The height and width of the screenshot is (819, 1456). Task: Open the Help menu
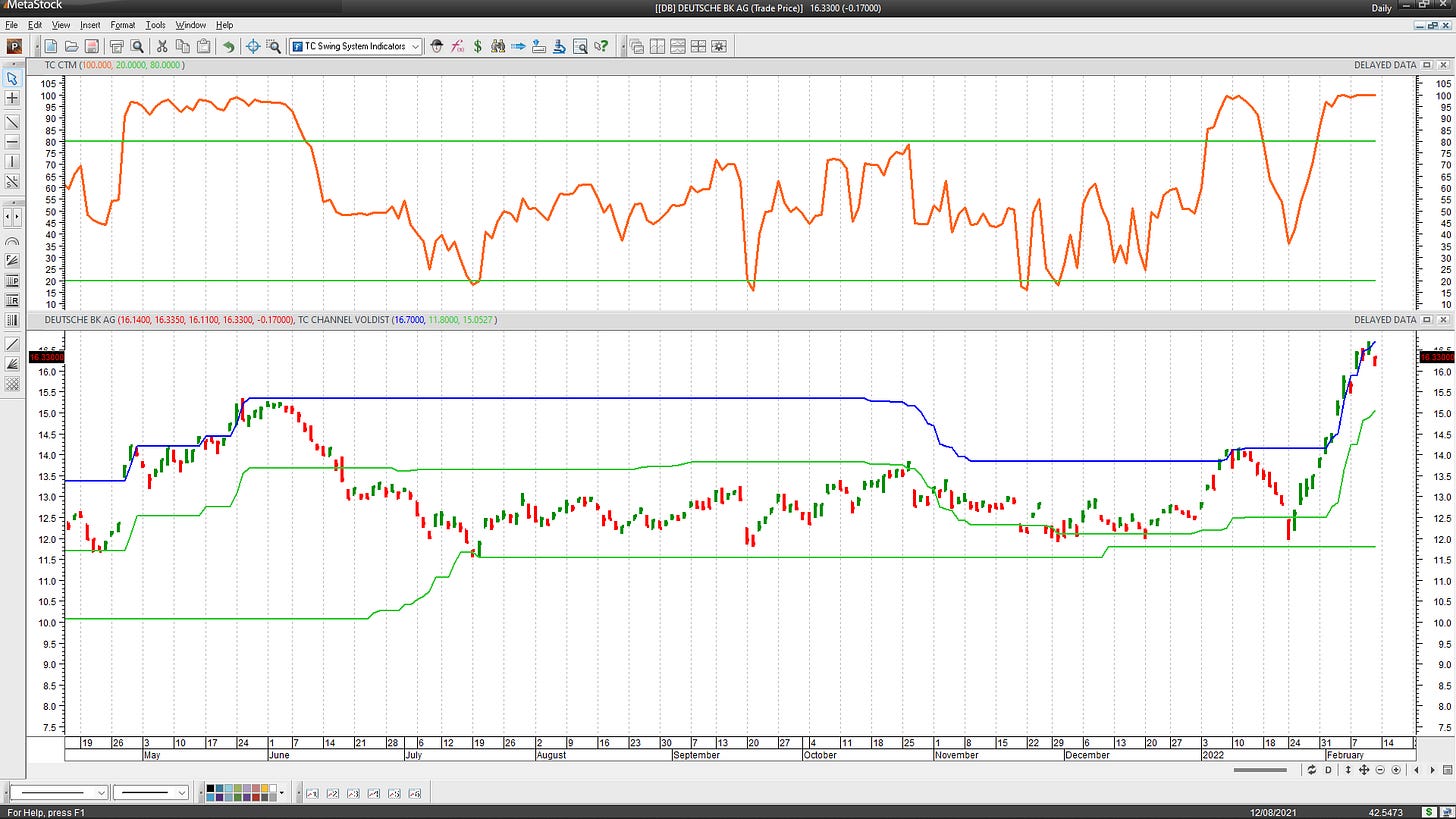(x=224, y=25)
